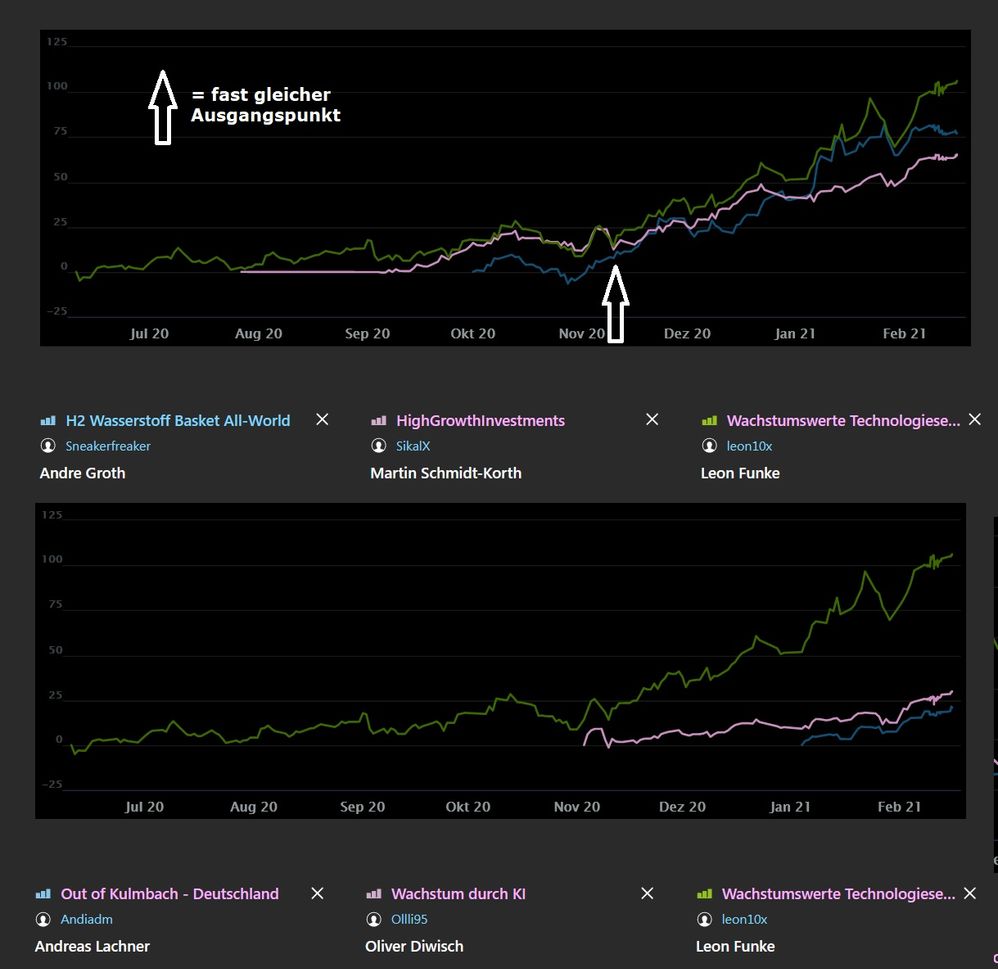Remove HighGrowthInvestments from the chart comparison

coord(652,420)
